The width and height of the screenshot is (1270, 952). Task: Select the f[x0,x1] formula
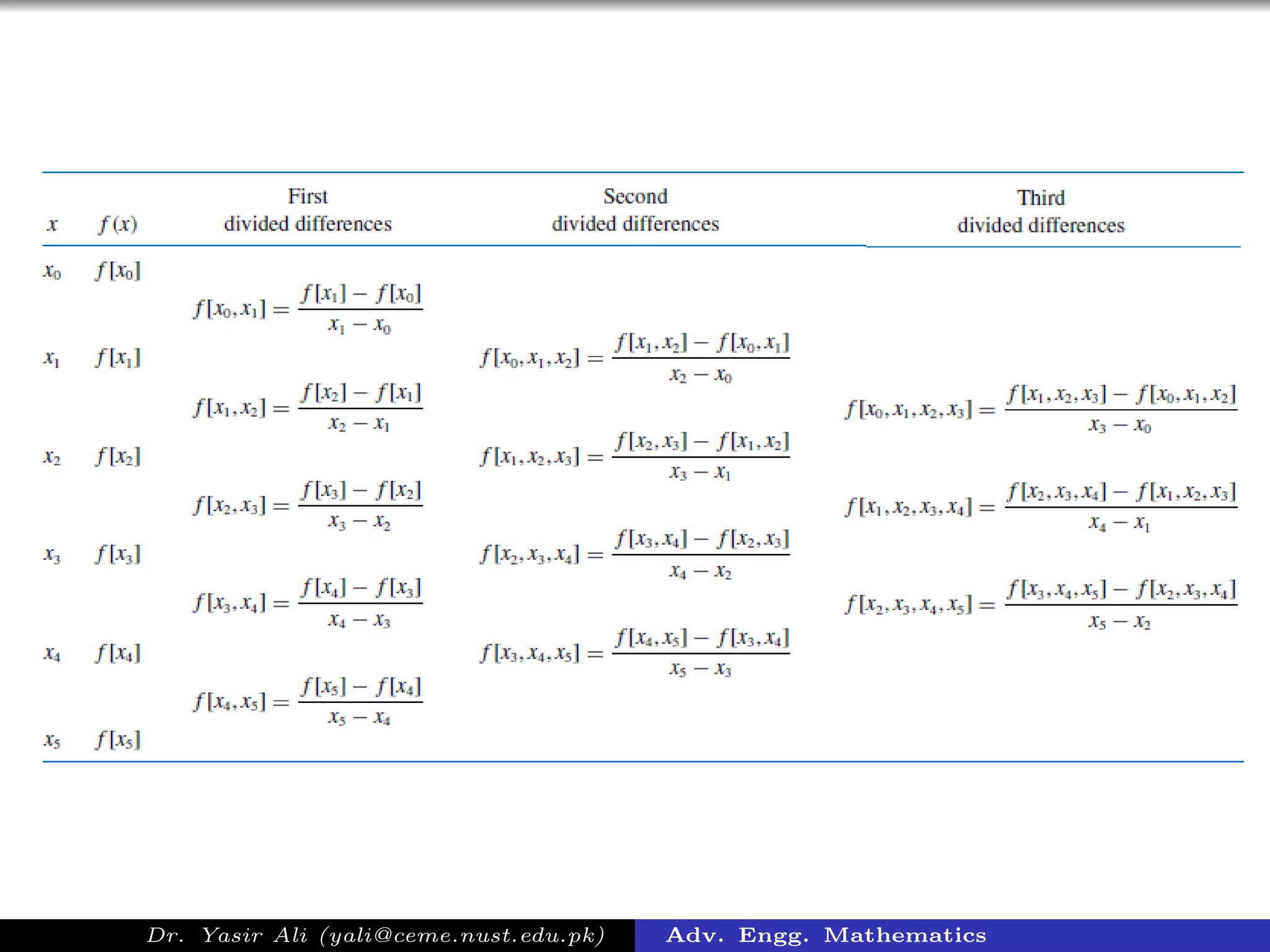(308, 309)
